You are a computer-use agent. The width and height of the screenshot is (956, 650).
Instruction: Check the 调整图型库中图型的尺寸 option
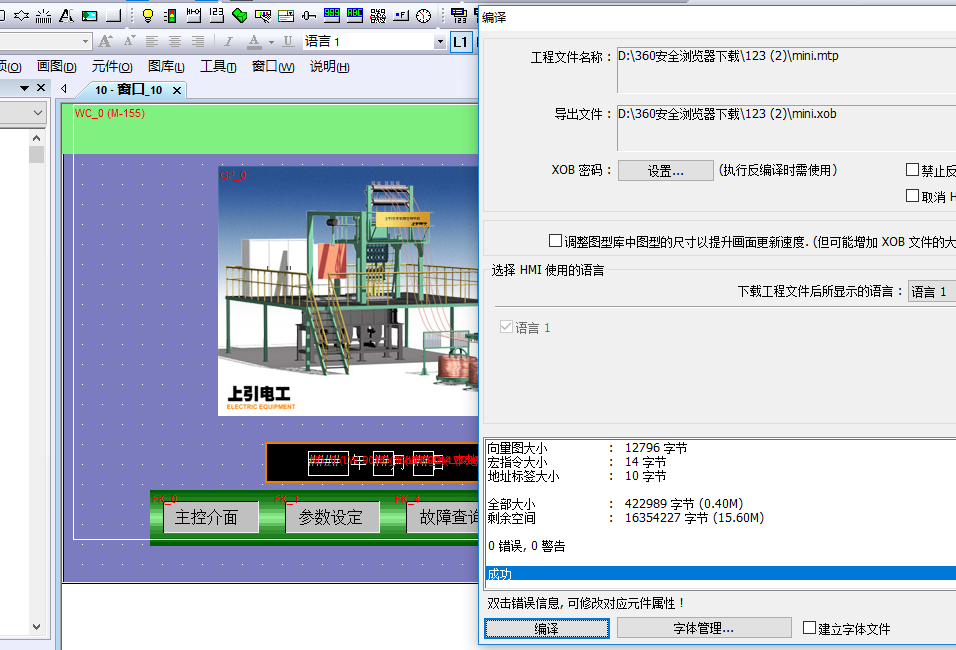click(x=556, y=241)
